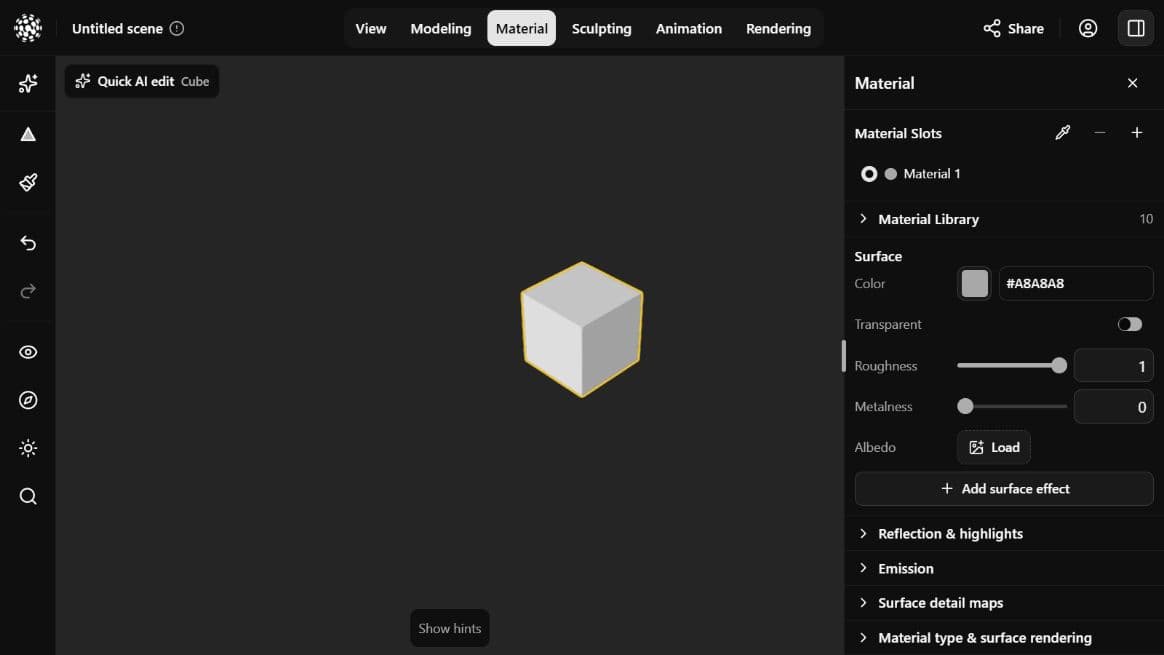Screen dimensions: 1164x655
Task: Switch to the Rendering tab
Action: click(x=778, y=28)
